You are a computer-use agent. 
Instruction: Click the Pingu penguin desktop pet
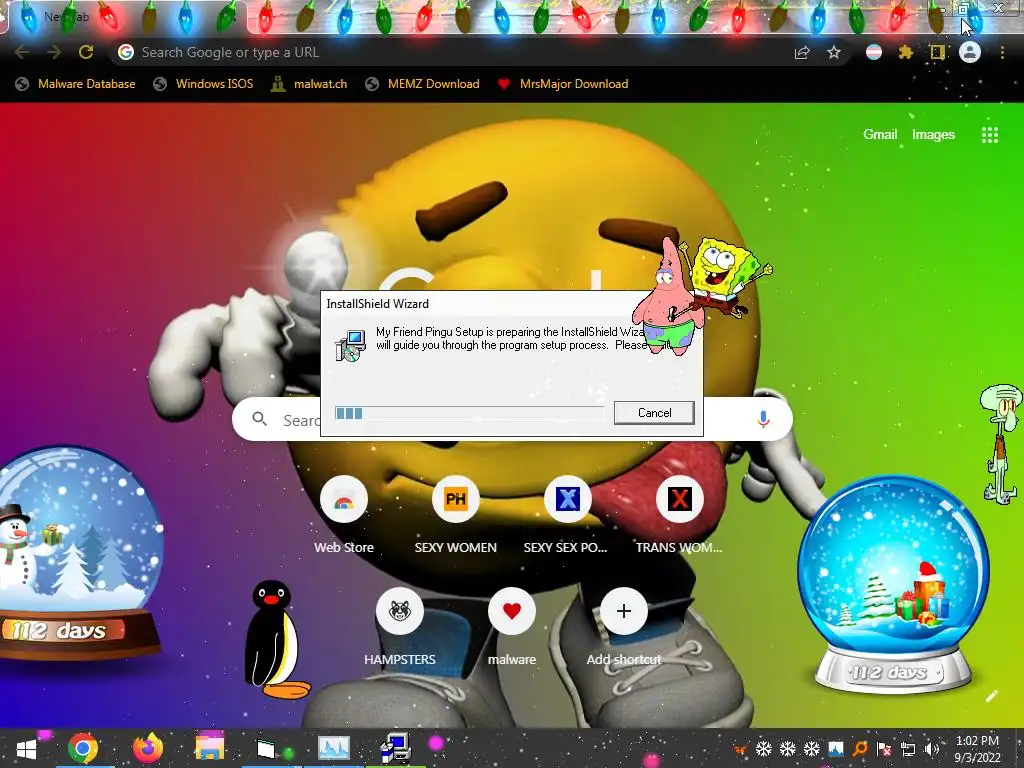274,639
